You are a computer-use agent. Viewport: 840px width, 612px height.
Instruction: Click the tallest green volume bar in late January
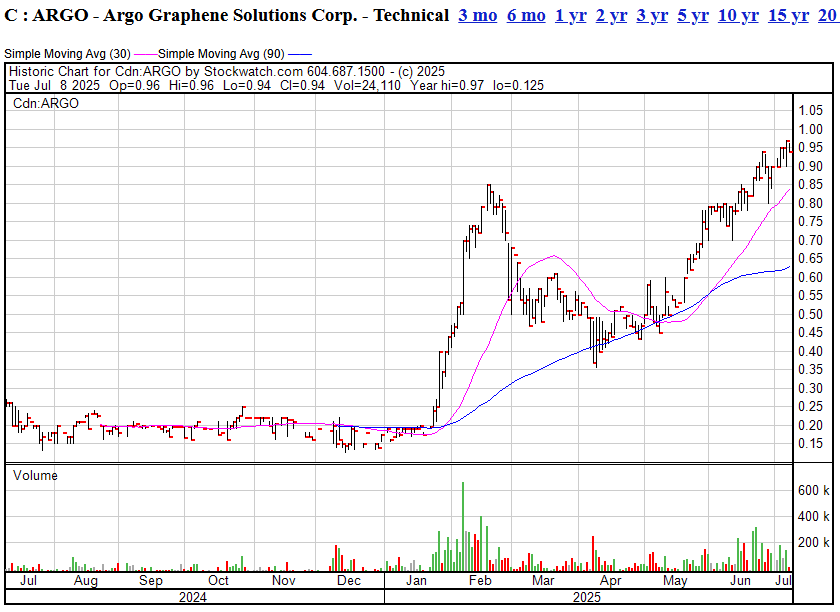[463, 526]
